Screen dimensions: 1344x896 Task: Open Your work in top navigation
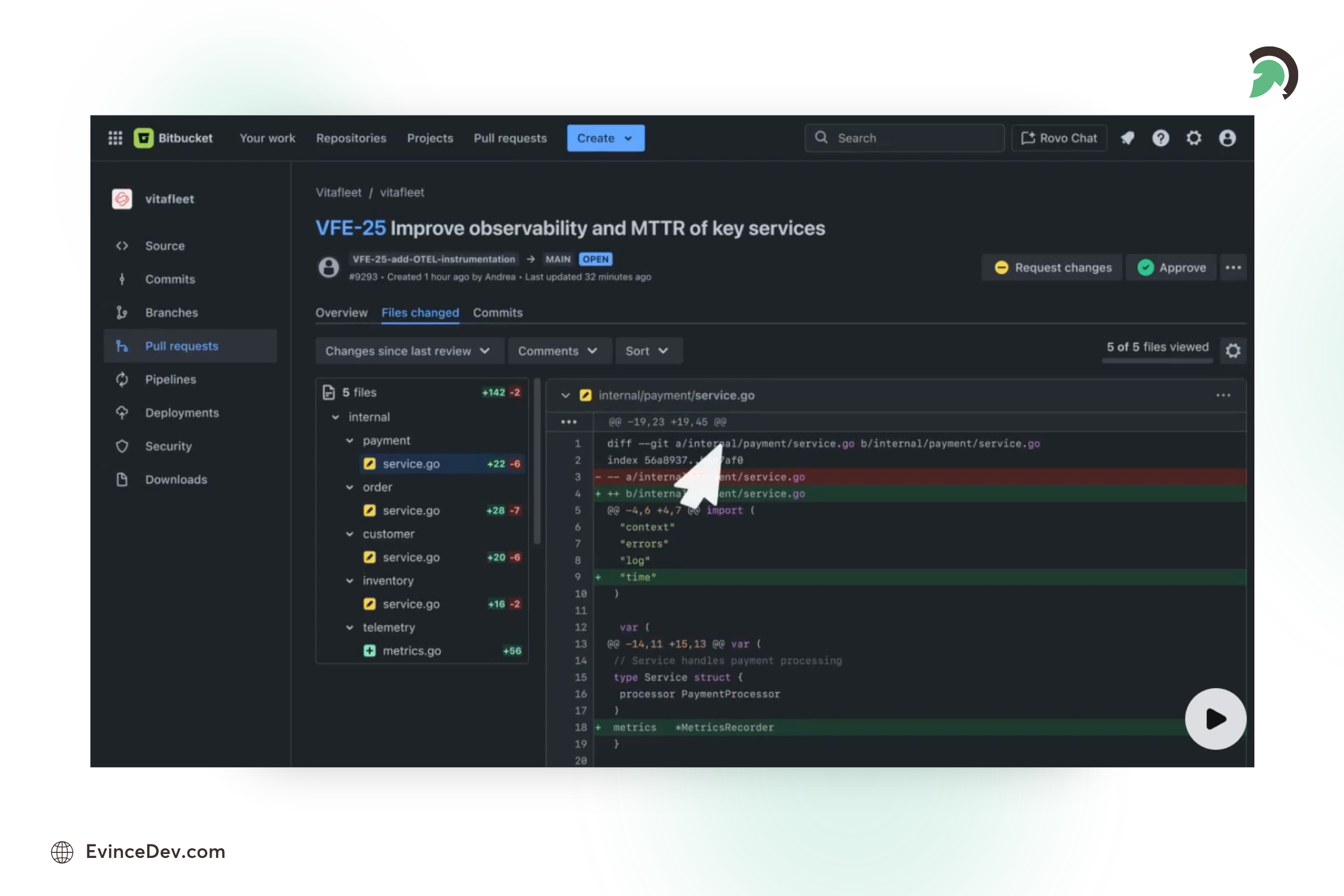click(268, 138)
